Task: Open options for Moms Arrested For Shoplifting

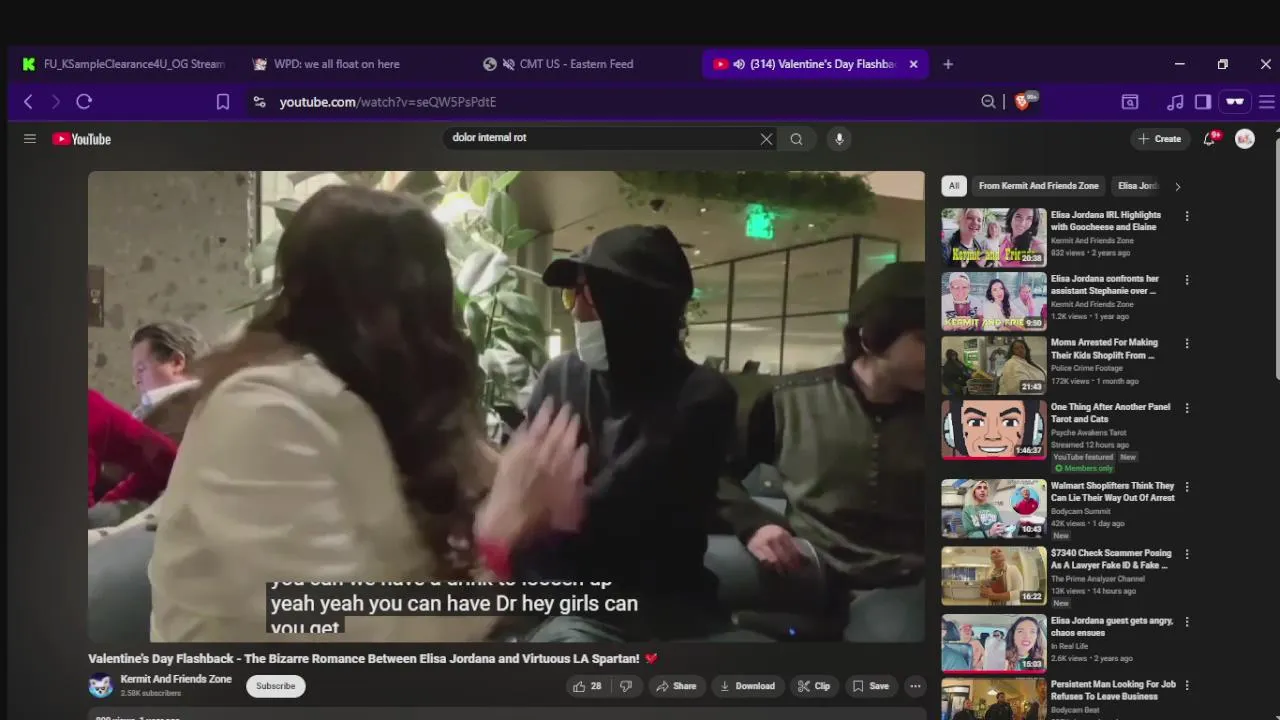Action: pyautogui.click(x=1187, y=344)
